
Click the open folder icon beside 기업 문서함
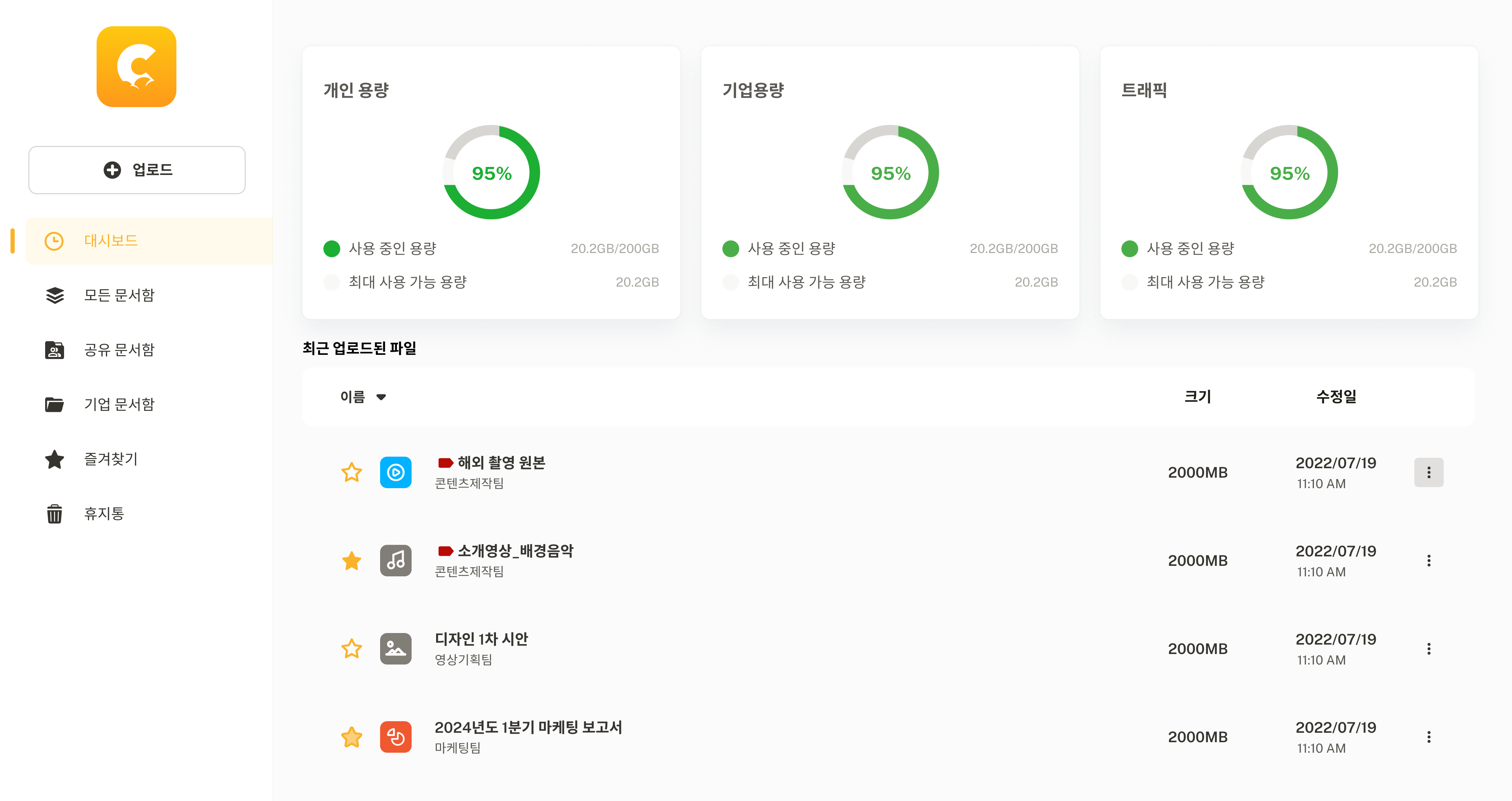[55, 404]
